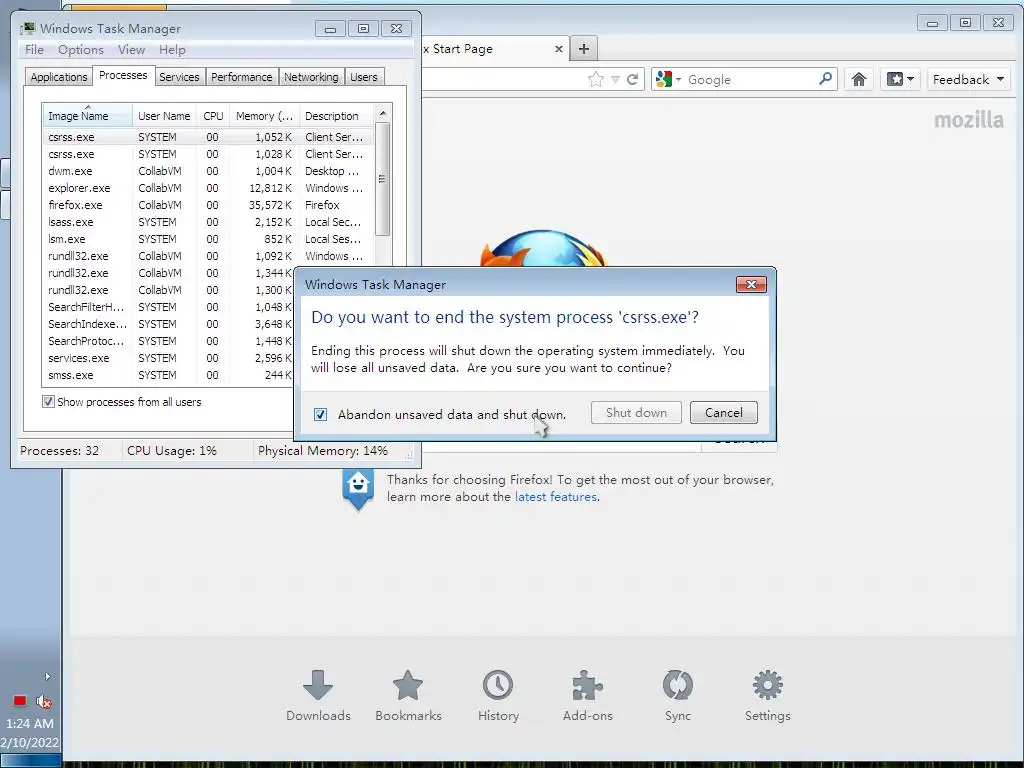
Task: Open the File menu in Task Manager
Action: pos(34,50)
